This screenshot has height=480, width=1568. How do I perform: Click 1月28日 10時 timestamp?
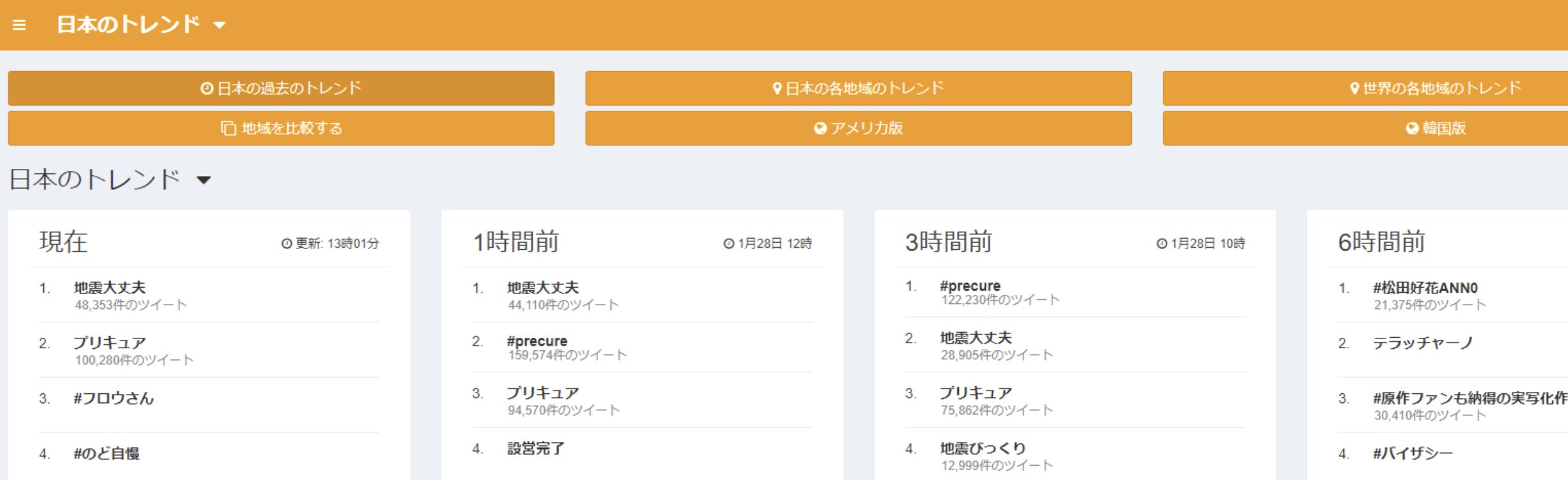pos(1208,243)
